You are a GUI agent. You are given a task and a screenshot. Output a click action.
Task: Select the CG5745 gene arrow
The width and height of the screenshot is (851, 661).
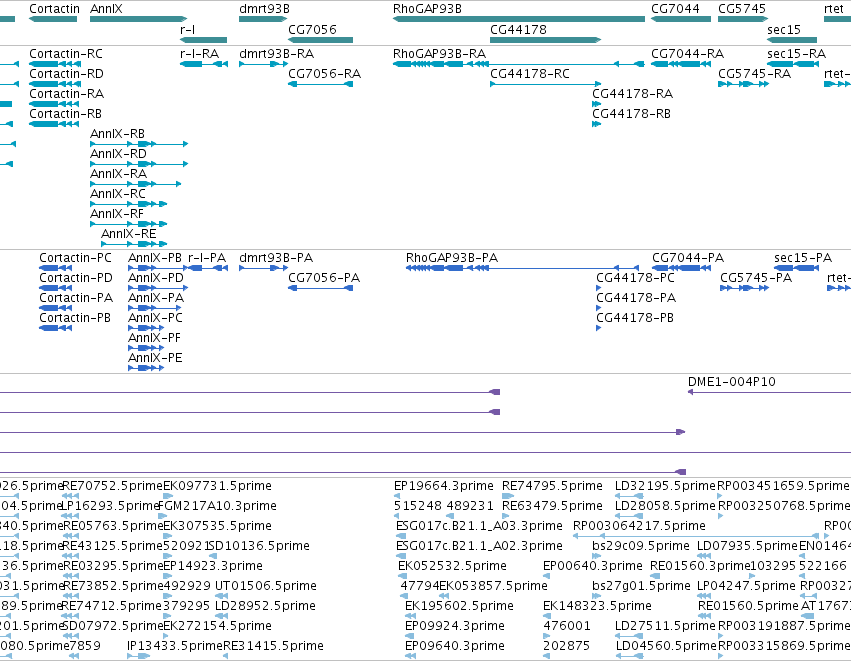(x=743, y=19)
